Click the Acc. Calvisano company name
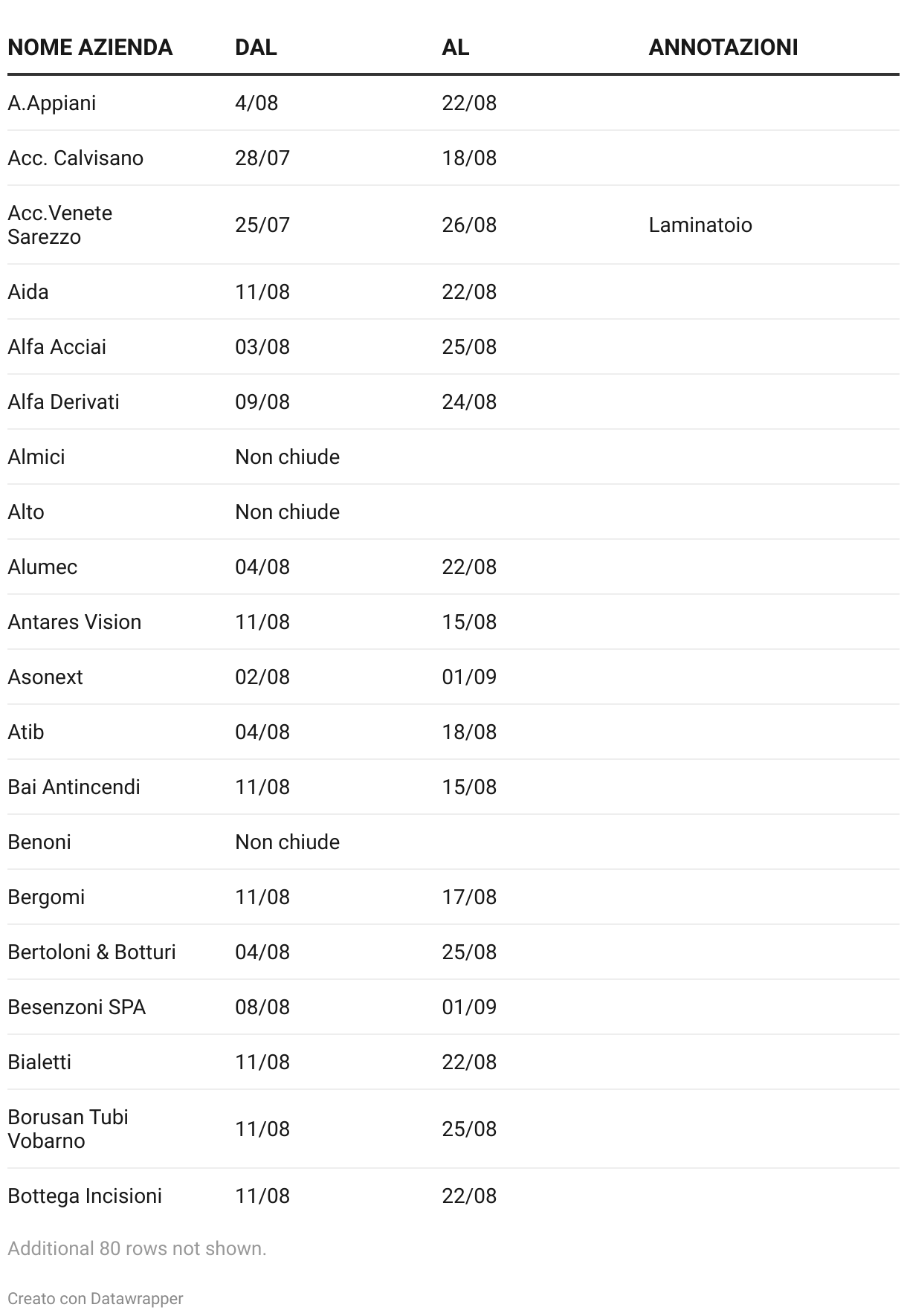 [76, 158]
